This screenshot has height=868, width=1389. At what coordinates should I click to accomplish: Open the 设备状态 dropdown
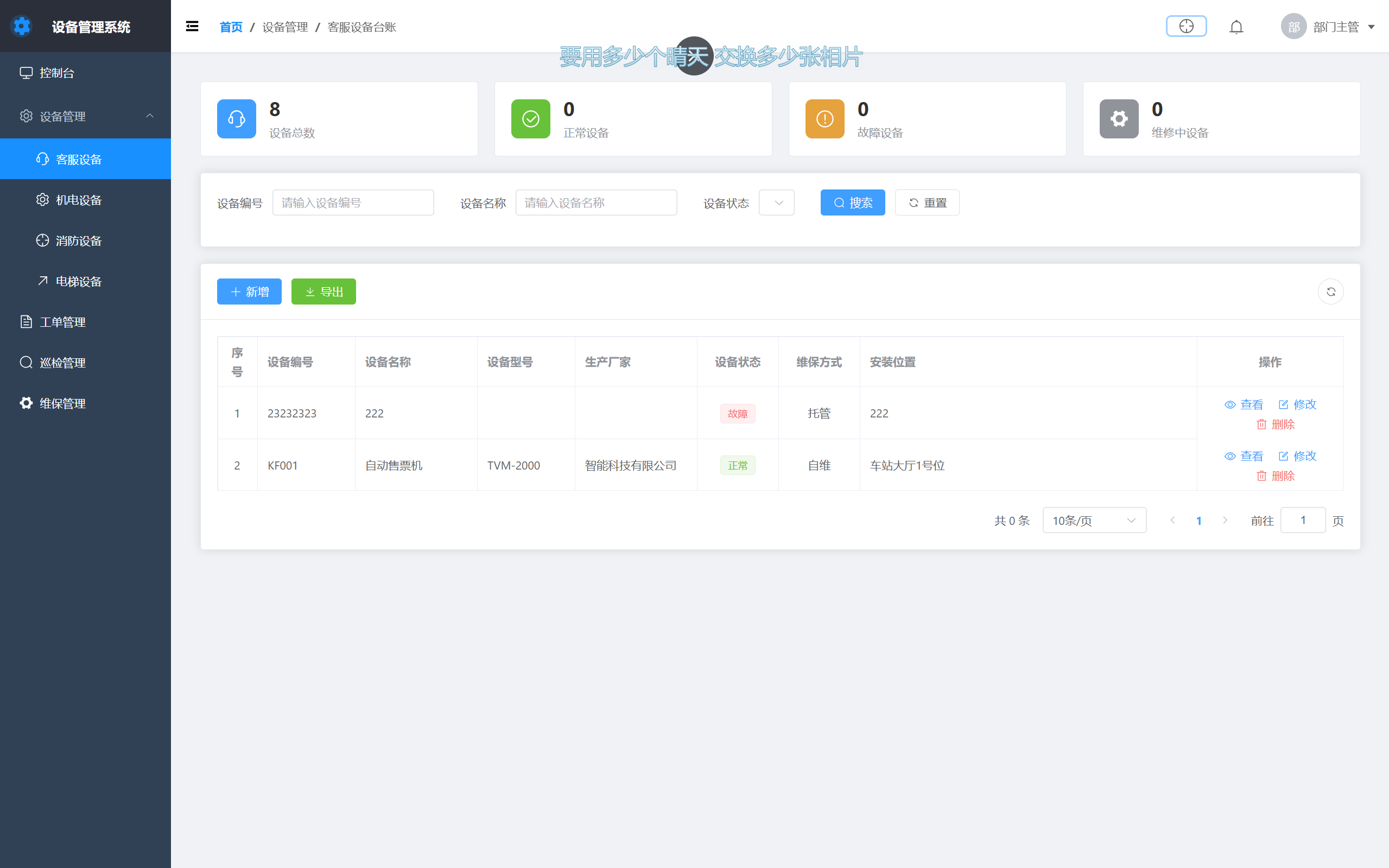click(777, 202)
